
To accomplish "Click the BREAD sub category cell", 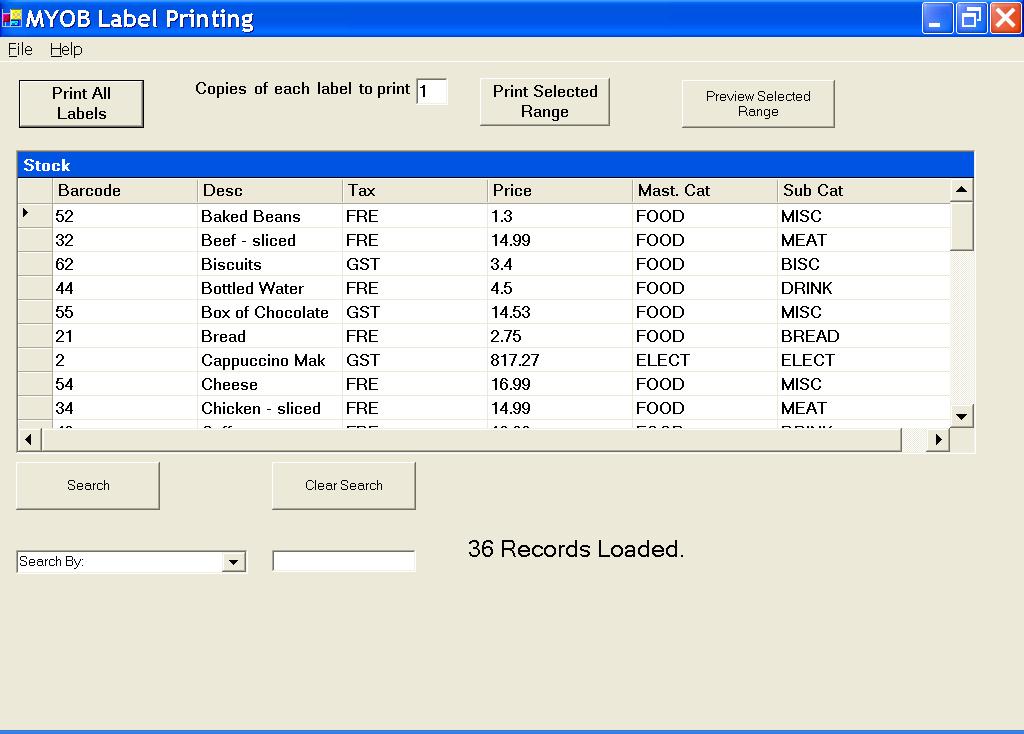I will 863,336.
